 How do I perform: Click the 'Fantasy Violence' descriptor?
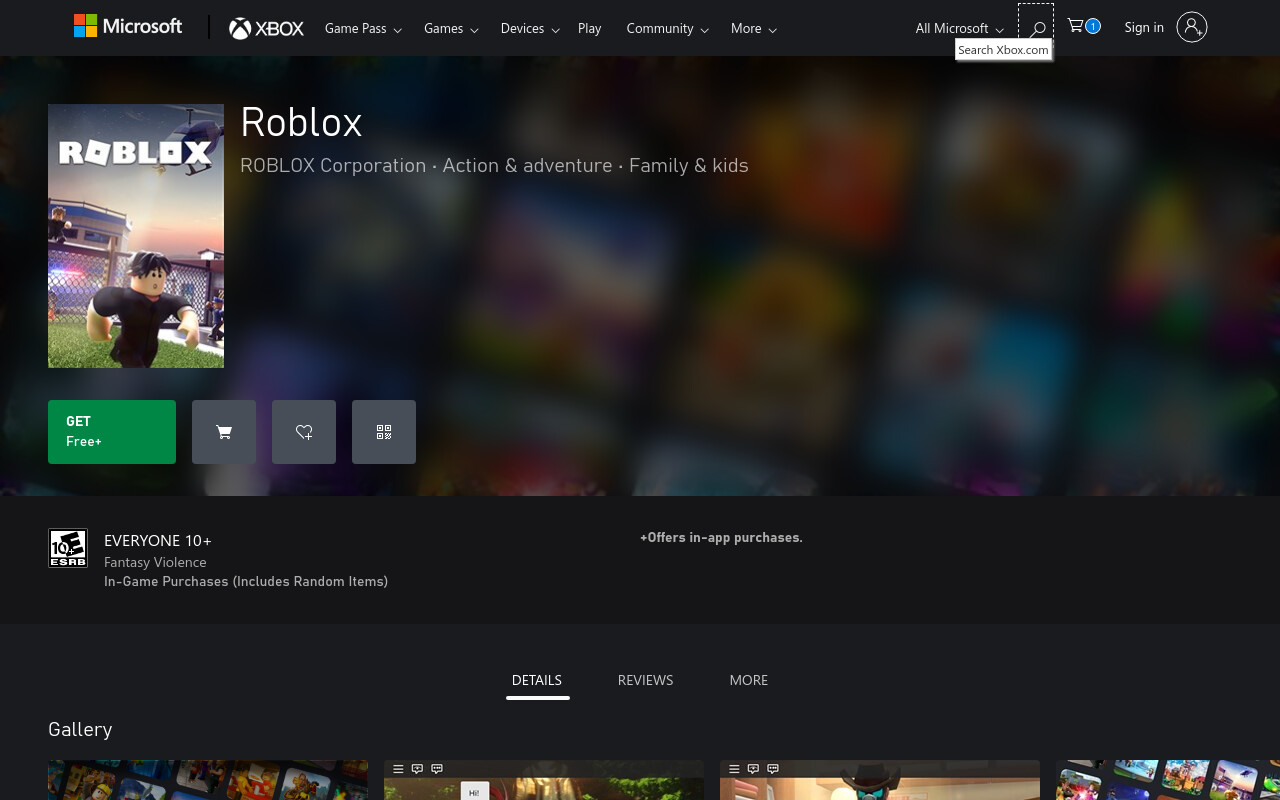[155, 562]
